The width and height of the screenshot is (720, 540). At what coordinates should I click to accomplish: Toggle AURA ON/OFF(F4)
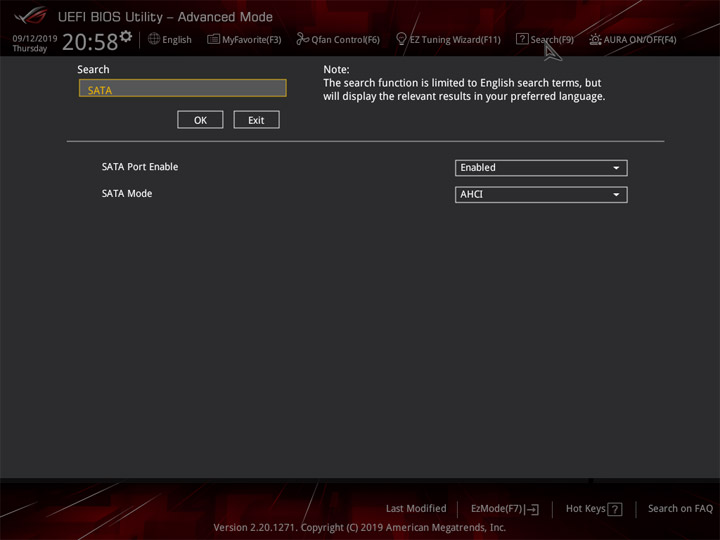[633, 39]
